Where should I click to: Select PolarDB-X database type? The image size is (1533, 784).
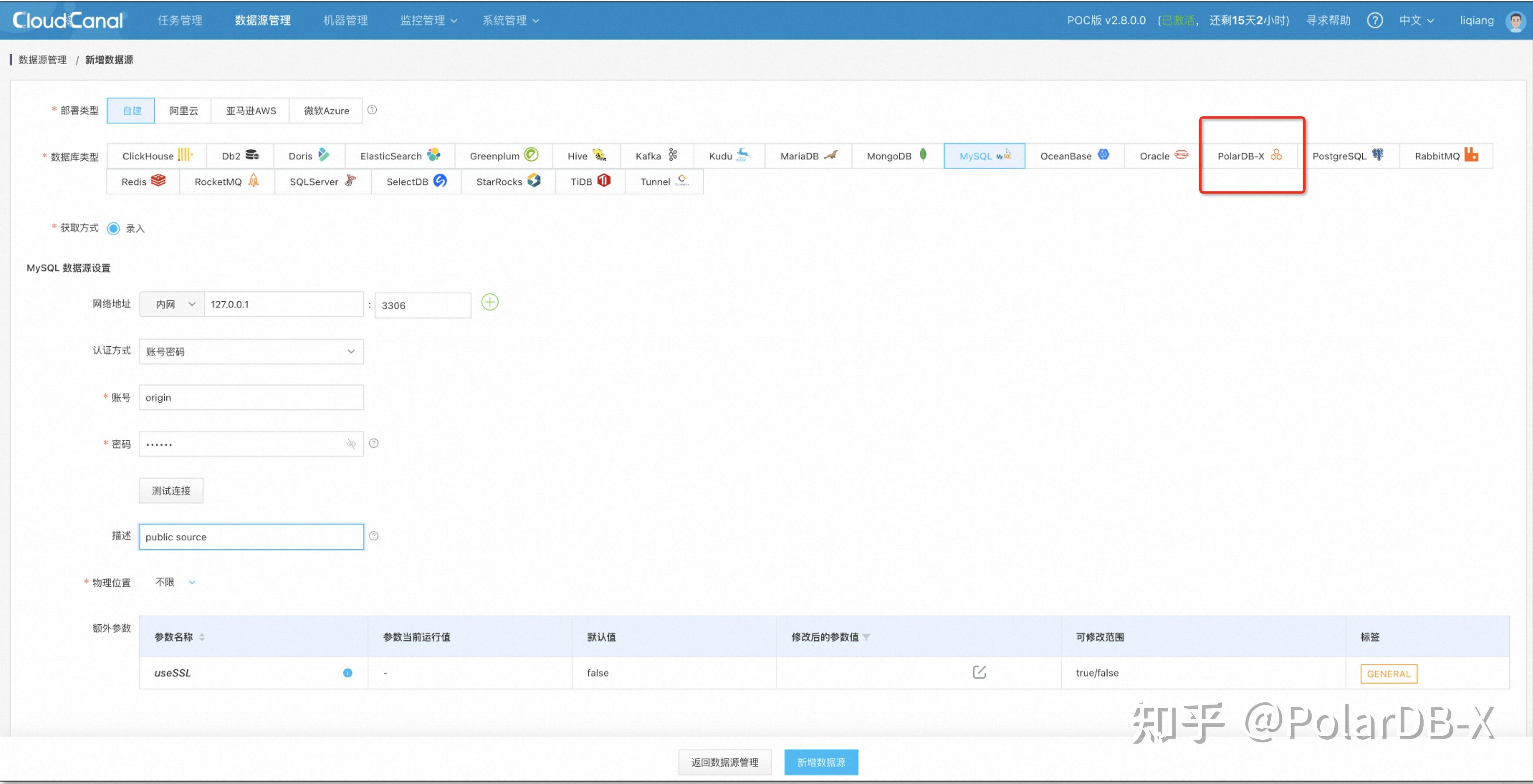(x=1249, y=156)
